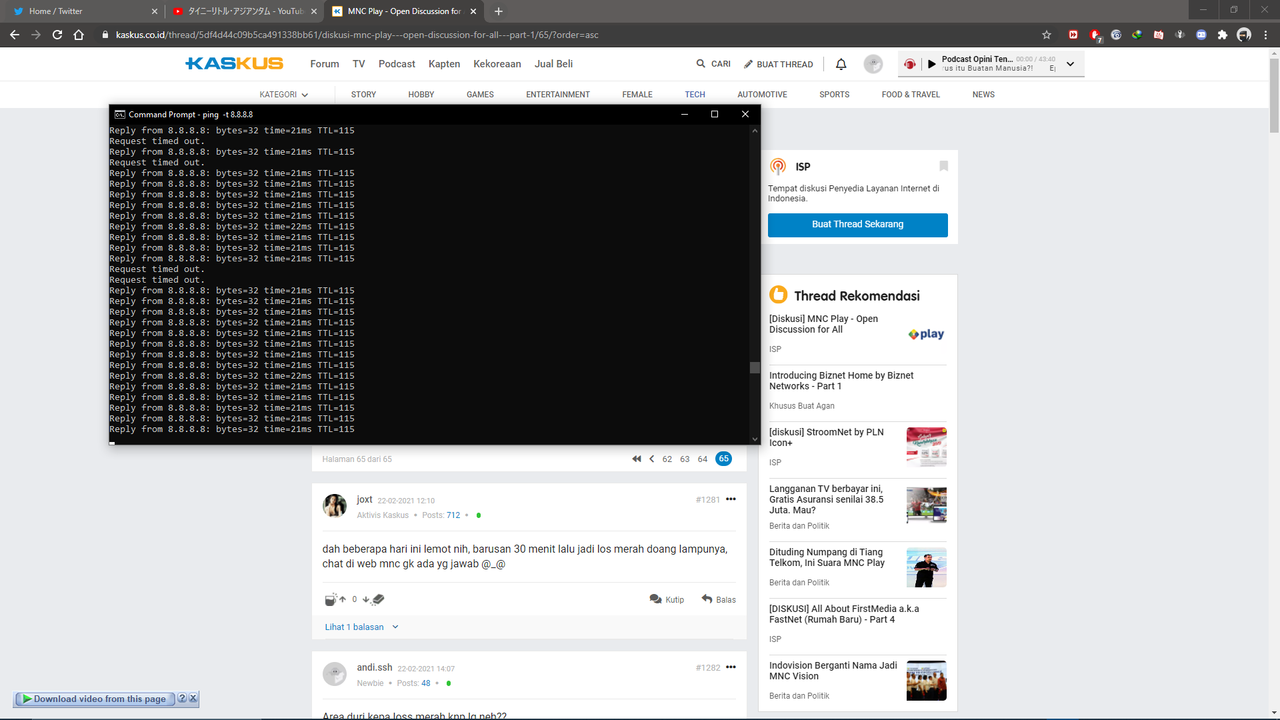Open the search (CARI) magnifier
This screenshot has width=1280, height=720.
701,64
